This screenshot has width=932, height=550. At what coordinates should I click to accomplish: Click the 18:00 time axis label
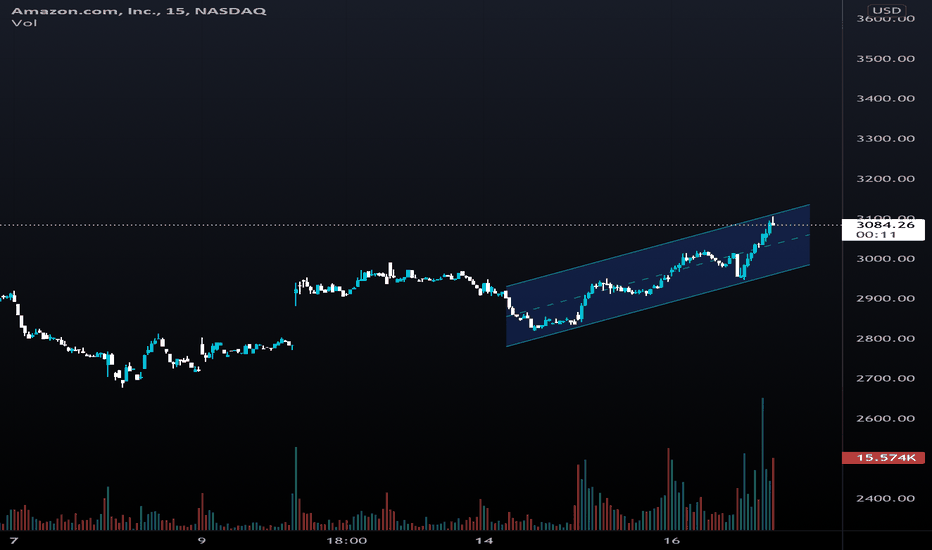(347, 540)
